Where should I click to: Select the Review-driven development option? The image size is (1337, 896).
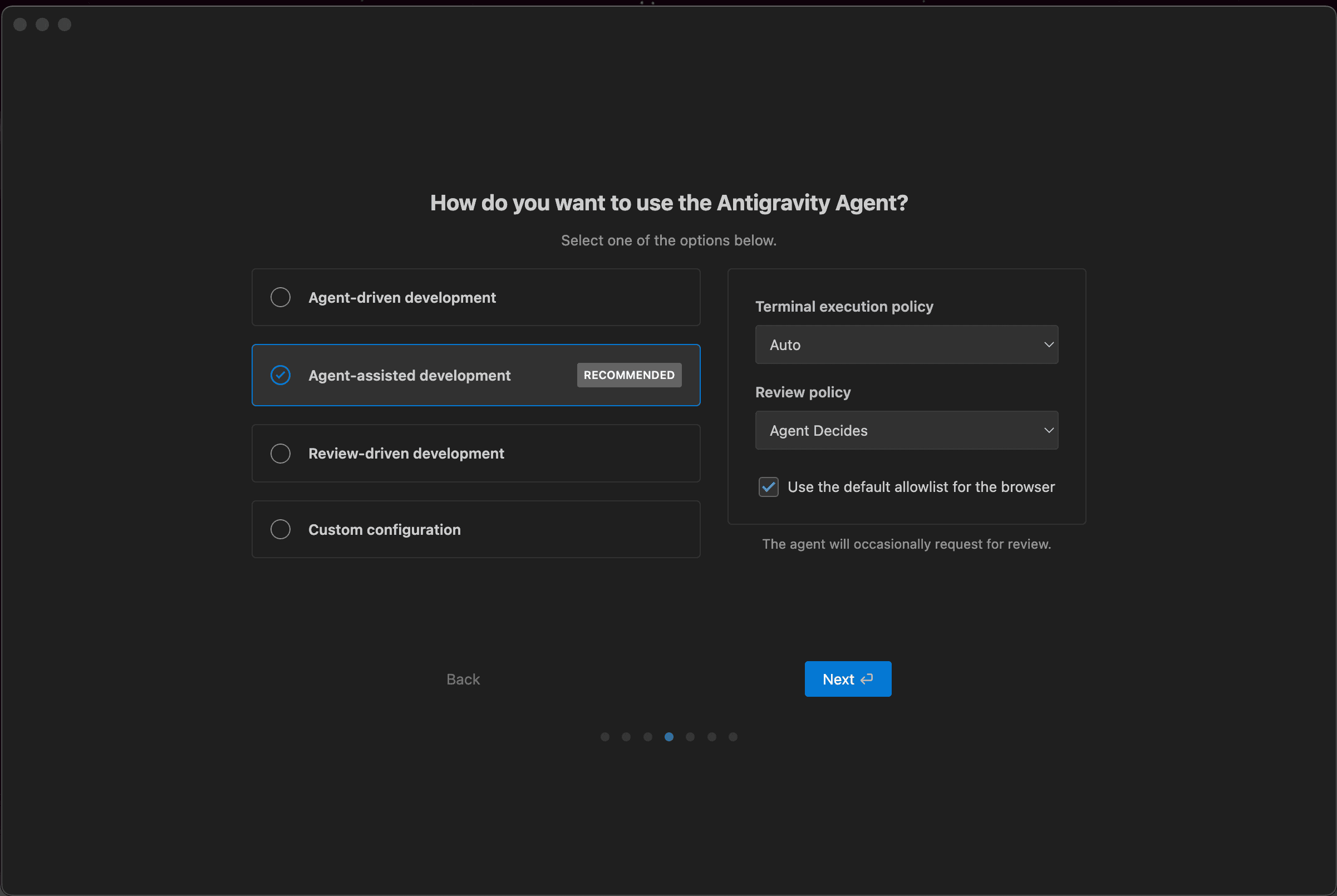(x=475, y=453)
